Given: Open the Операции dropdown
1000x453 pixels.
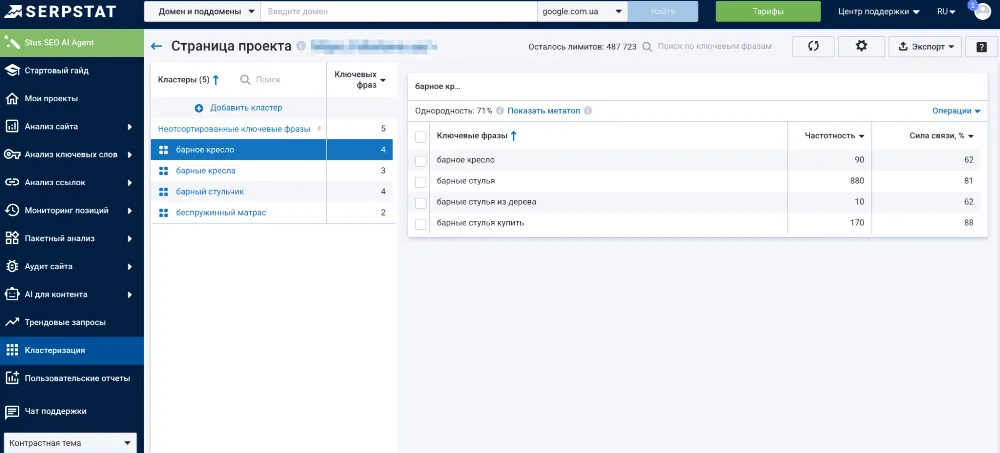Looking at the screenshot, I should click(956, 111).
